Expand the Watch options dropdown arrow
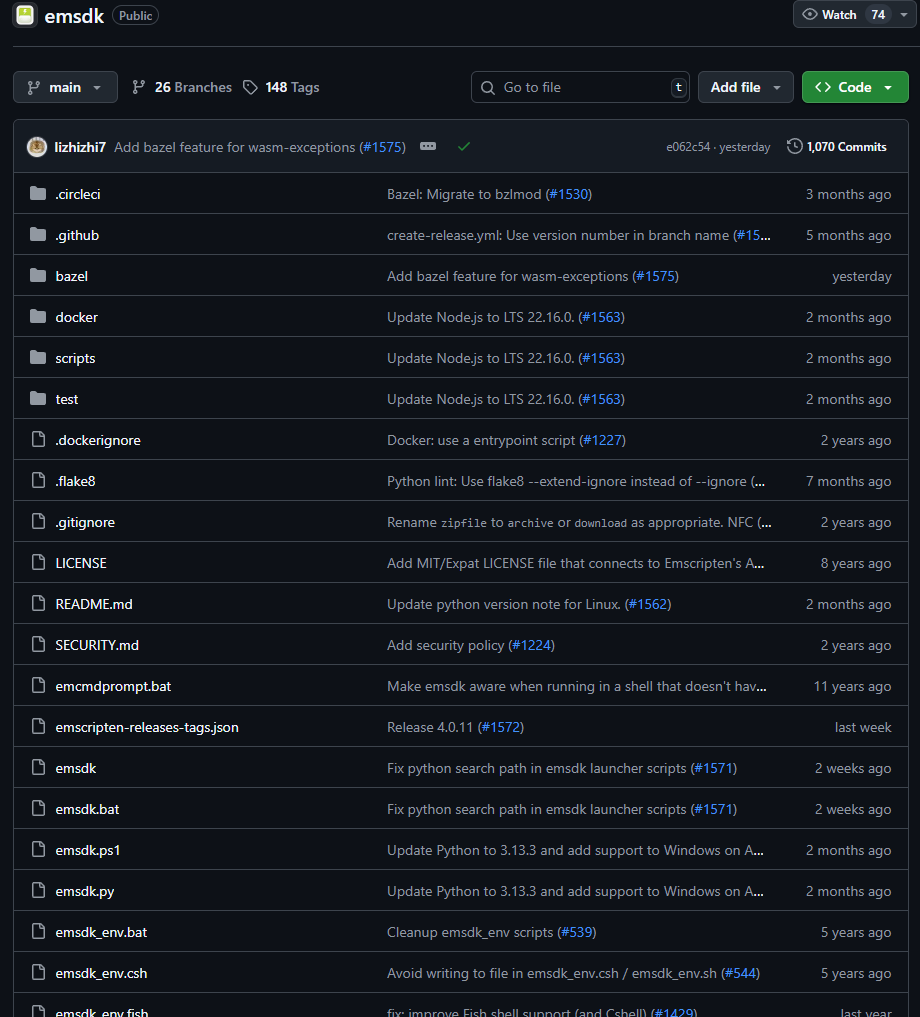The image size is (920, 1017). point(904,14)
